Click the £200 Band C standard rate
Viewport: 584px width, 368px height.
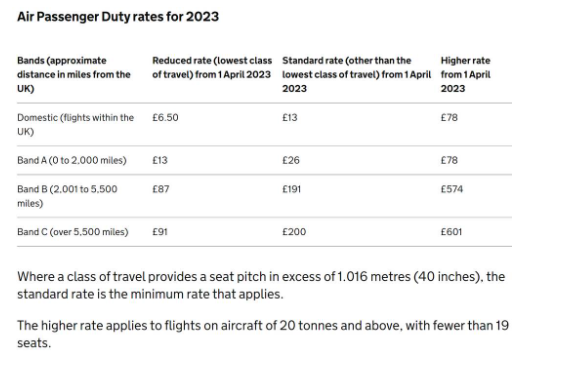294,232
